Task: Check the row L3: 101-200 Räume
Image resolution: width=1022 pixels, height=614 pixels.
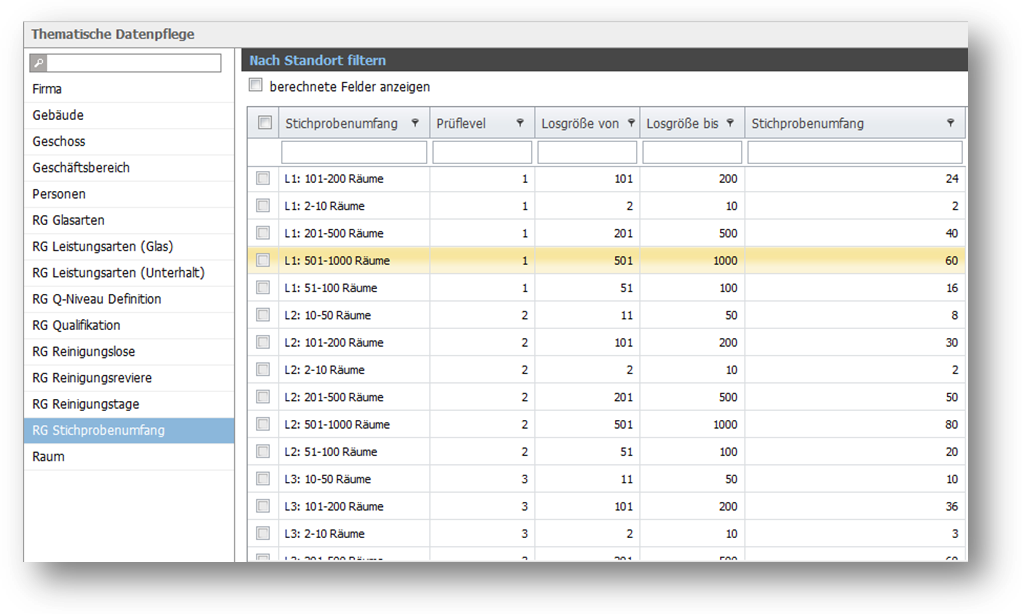Action: pos(263,506)
